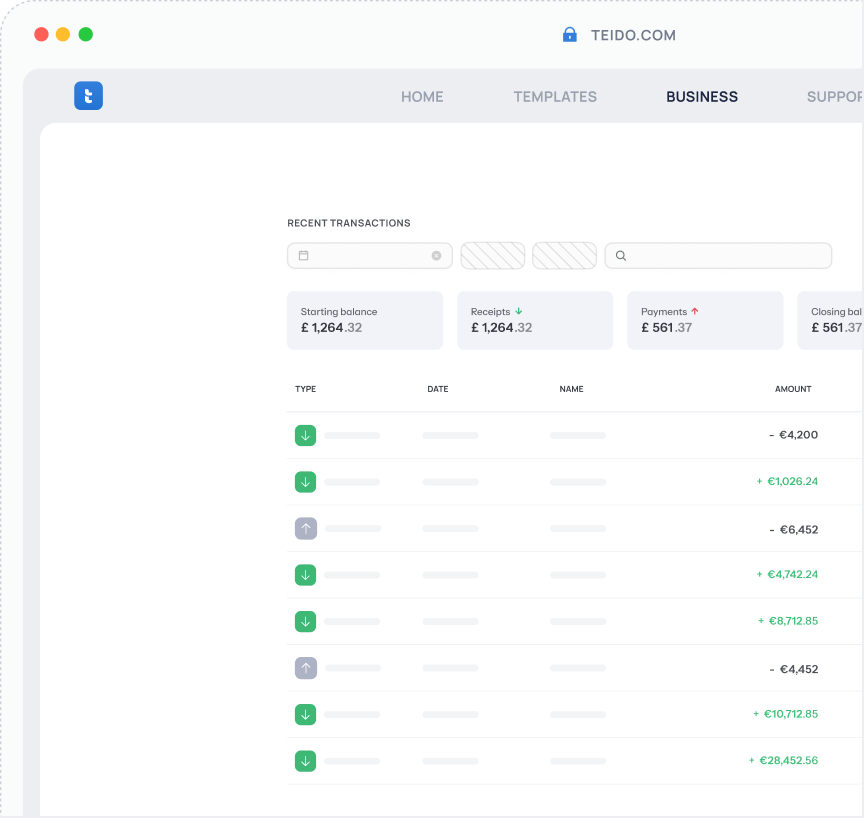Click grey up-arrow icon for the -€6,452 transaction
The image size is (864, 818).
coord(306,528)
